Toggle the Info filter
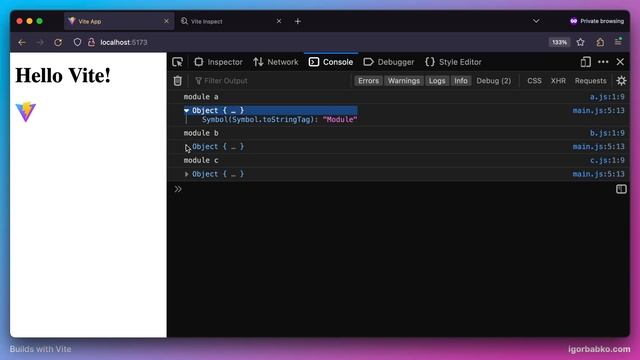Viewport: 640px width, 360px height. tap(461, 81)
